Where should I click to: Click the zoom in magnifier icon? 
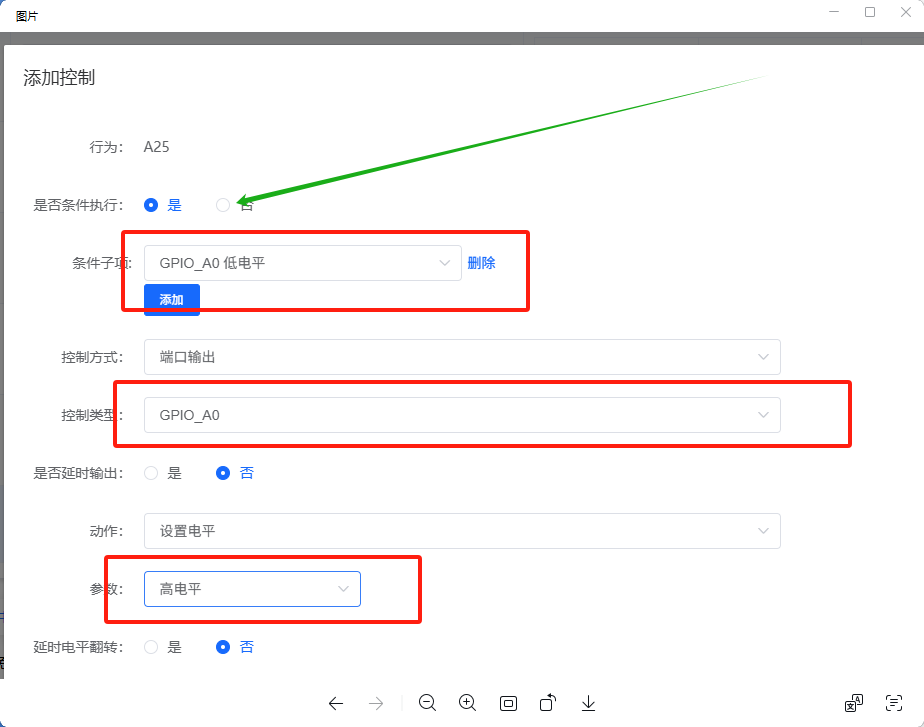tap(467, 703)
